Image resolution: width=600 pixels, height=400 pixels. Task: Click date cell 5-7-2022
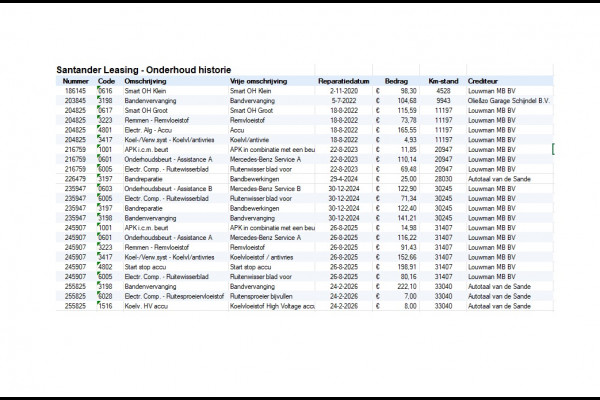(344, 101)
